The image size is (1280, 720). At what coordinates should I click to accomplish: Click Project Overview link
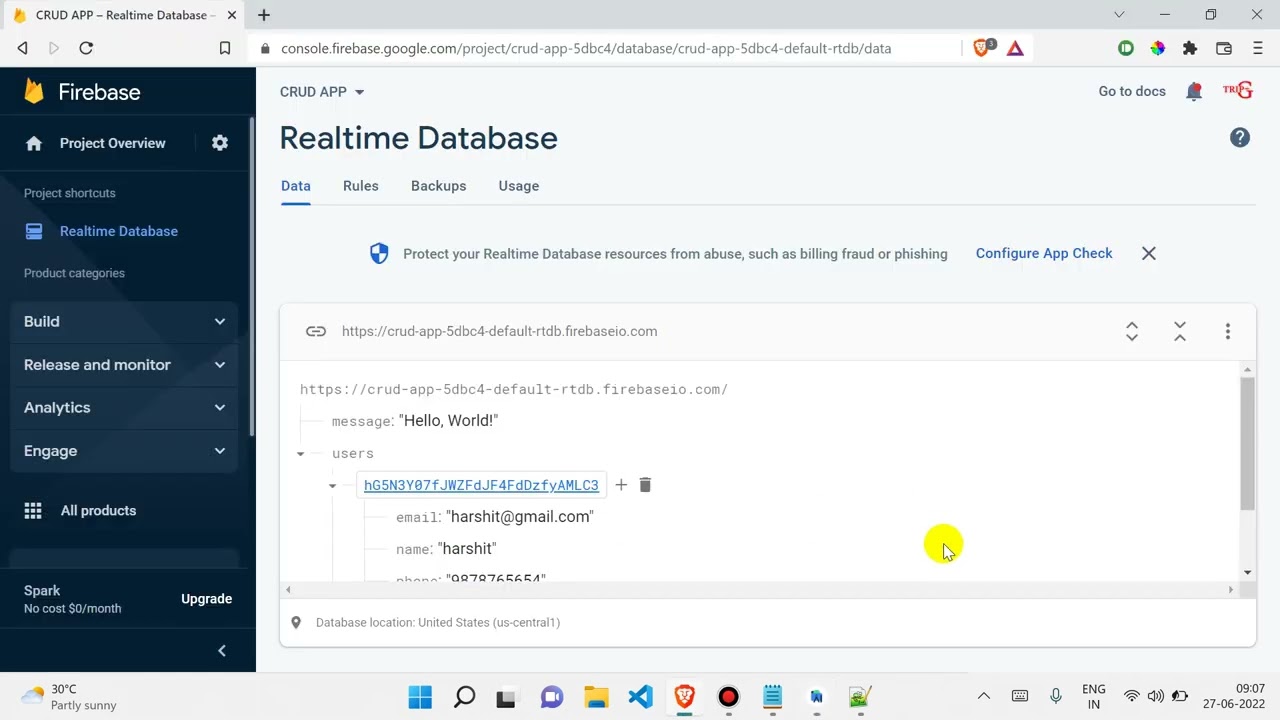point(113,143)
